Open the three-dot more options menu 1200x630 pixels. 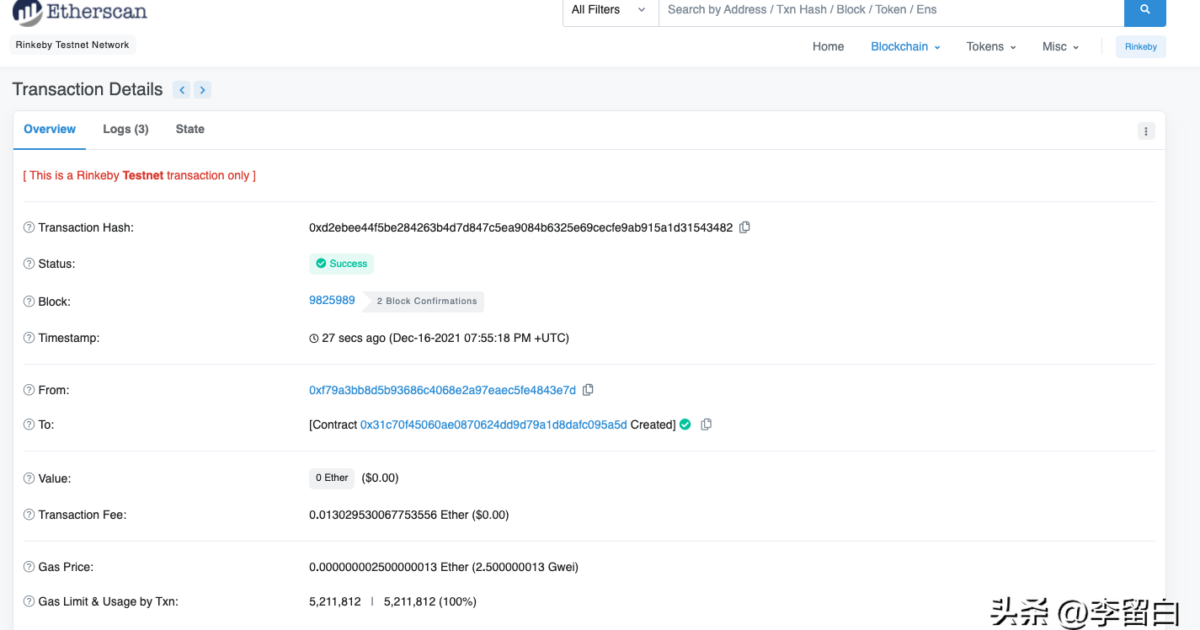1146,131
